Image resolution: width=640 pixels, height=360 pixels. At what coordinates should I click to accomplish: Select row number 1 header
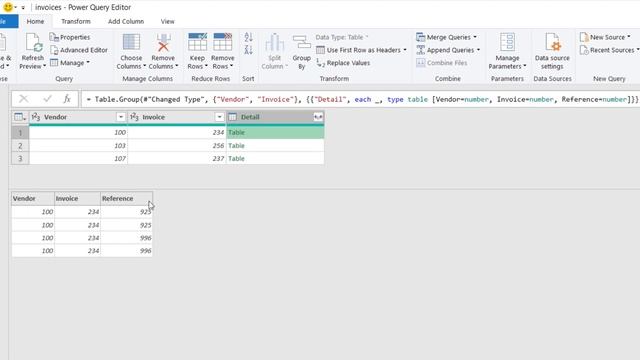[x=20, y=133]
